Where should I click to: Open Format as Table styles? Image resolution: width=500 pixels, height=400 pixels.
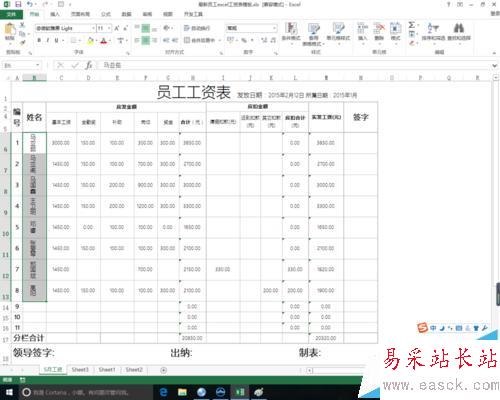point(313,34)
